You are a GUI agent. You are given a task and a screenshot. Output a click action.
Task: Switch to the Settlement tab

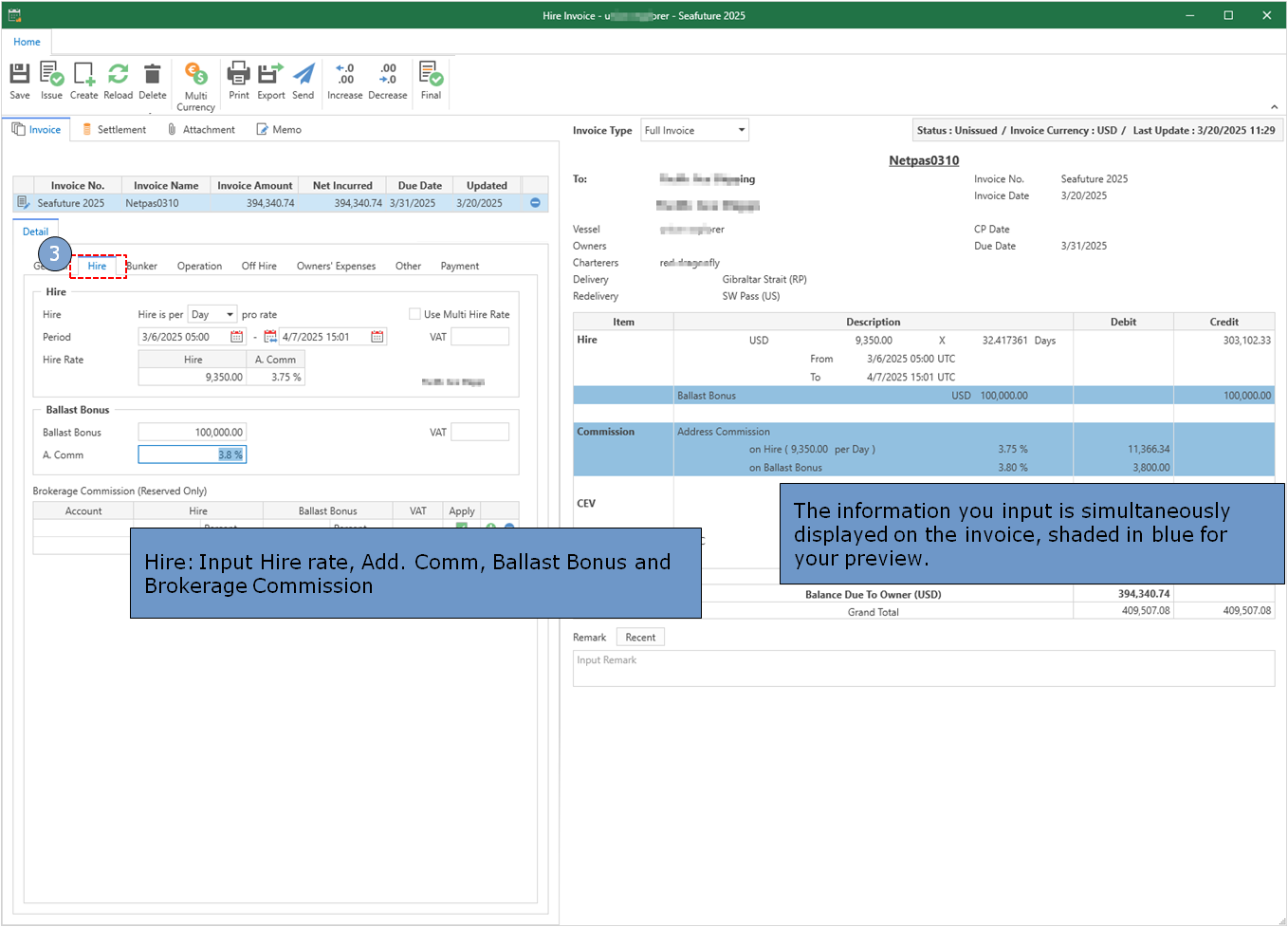115,130
